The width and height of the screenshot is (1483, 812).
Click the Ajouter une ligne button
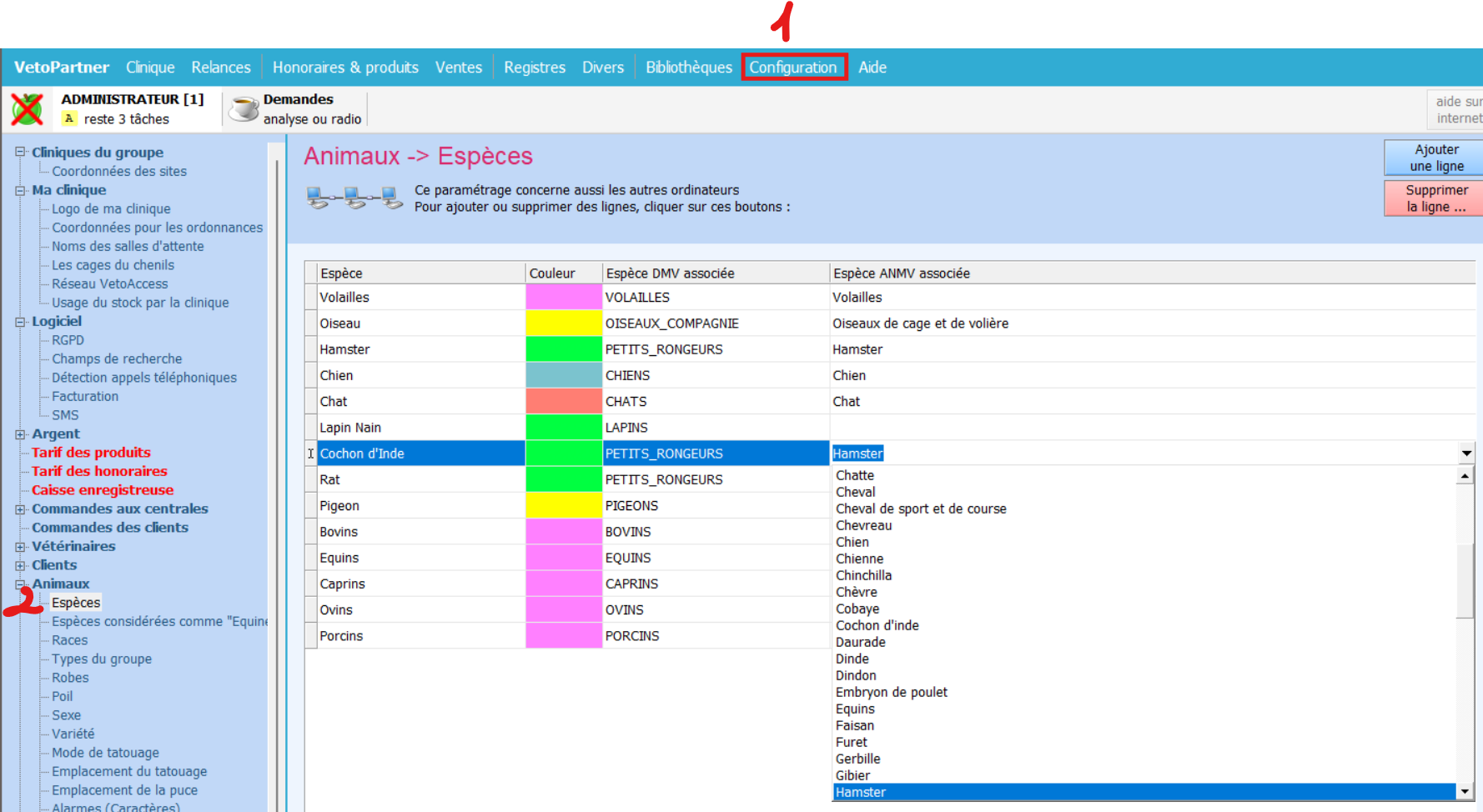pos(1435,158)
